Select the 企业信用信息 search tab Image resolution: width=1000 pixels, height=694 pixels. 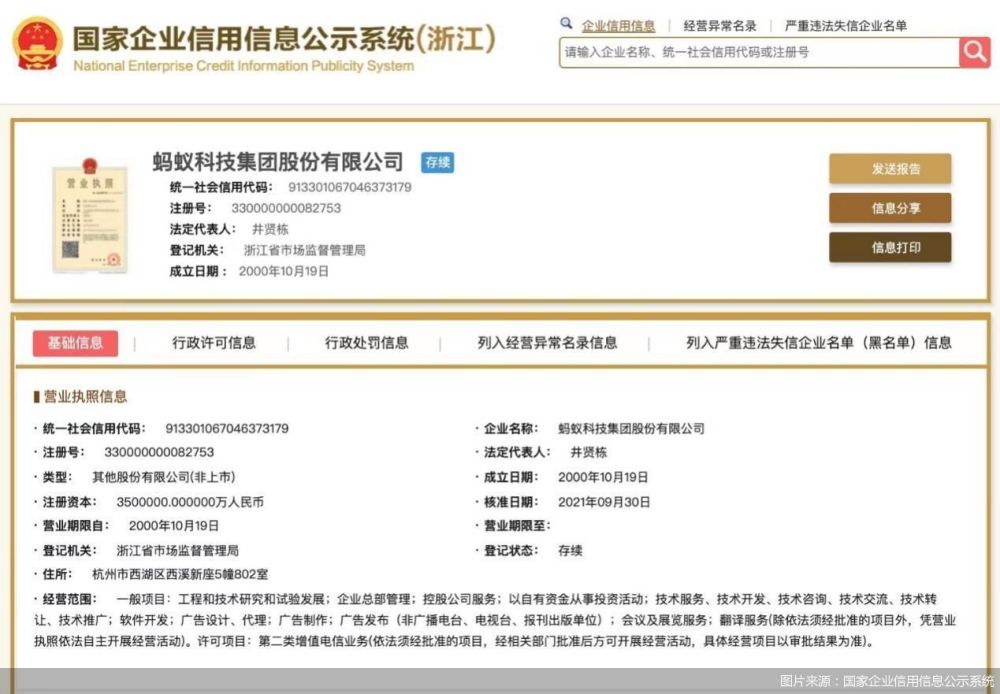click(618, 26)
